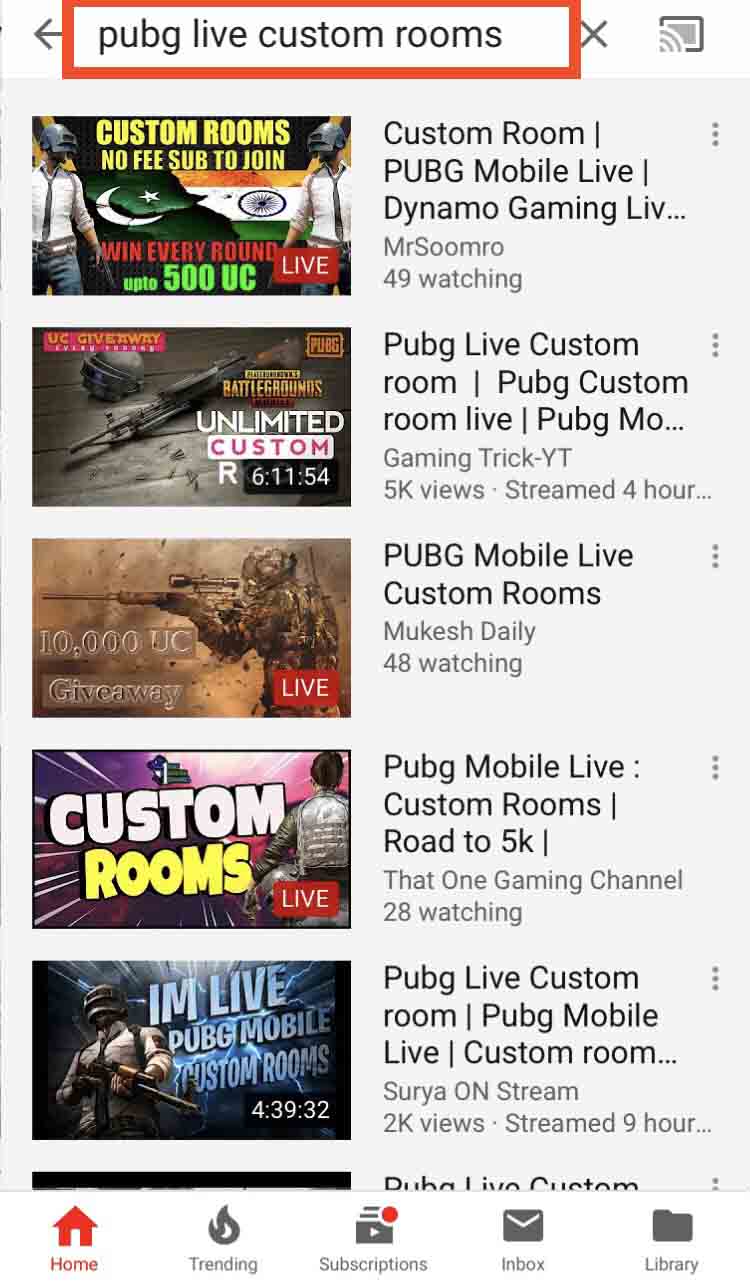This screenshot has height=1284, width=750.
Task: Open the Subscriptions icon with red dot
Action: click(374, 1226)
